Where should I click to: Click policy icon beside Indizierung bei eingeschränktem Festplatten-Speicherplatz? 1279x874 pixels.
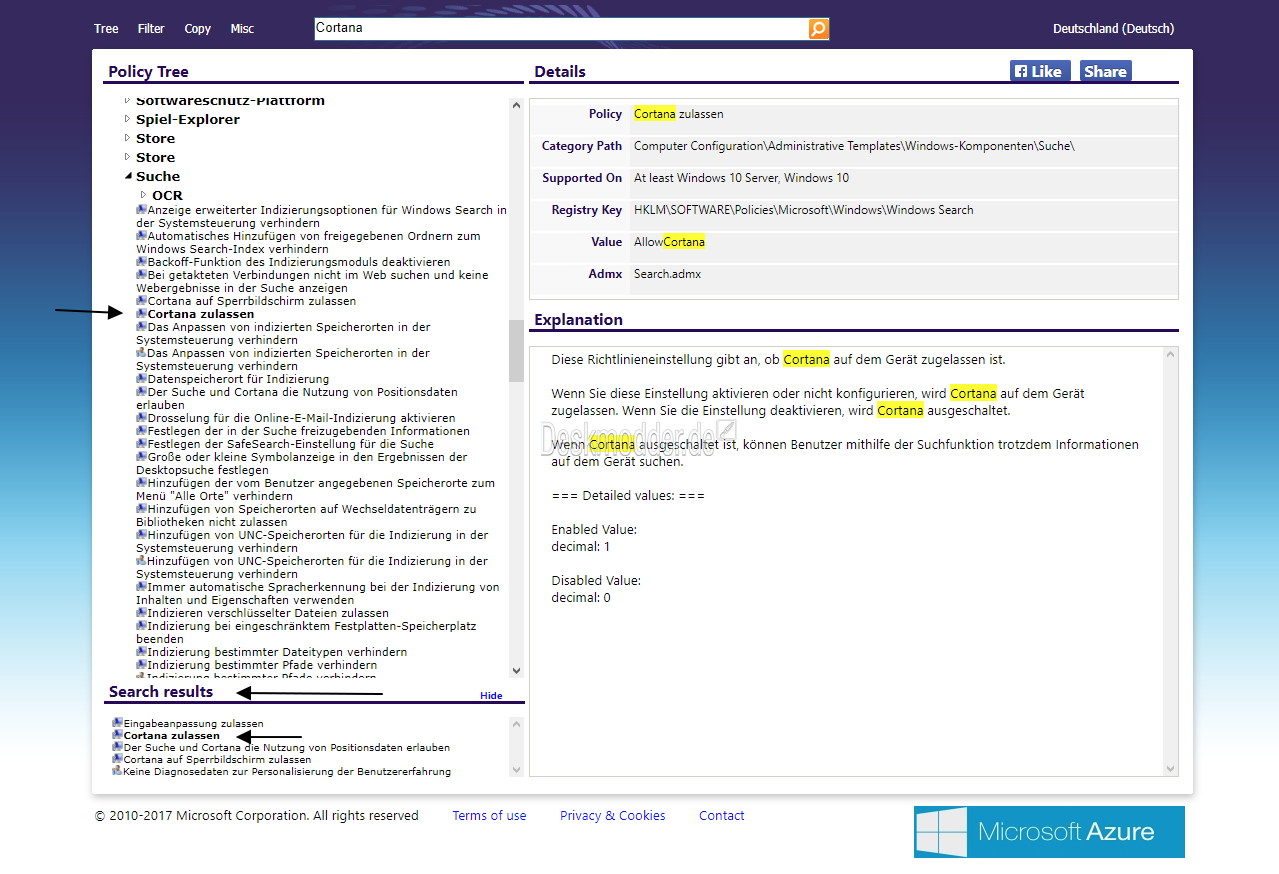click(141, 626)
